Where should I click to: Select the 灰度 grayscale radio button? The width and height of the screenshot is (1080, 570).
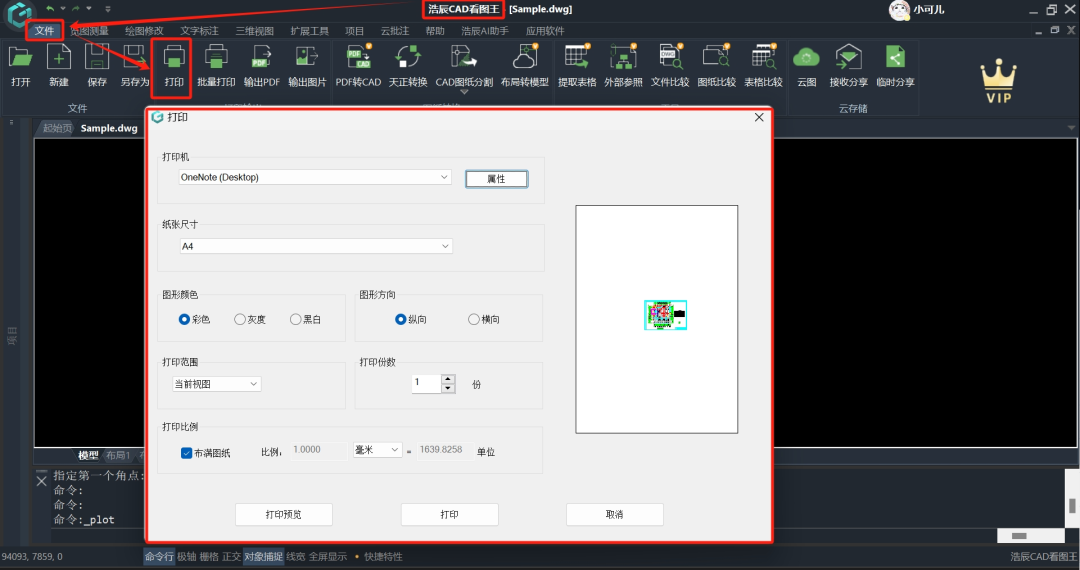point(240,319)
